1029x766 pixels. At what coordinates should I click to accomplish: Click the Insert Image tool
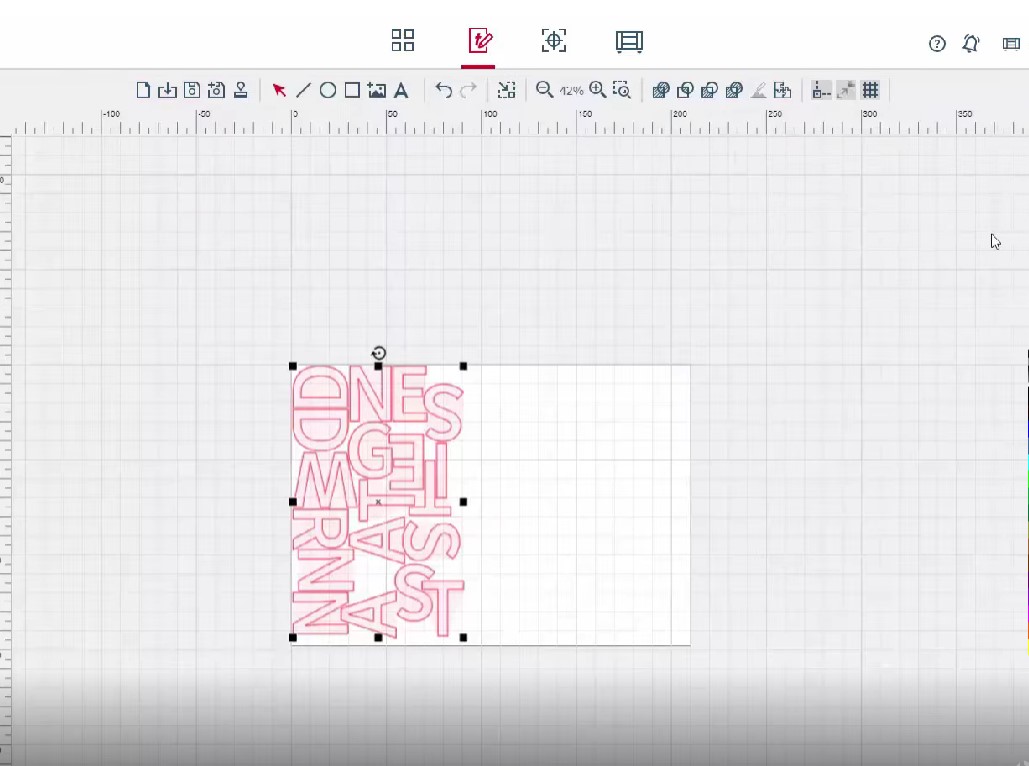pos(377,90)
